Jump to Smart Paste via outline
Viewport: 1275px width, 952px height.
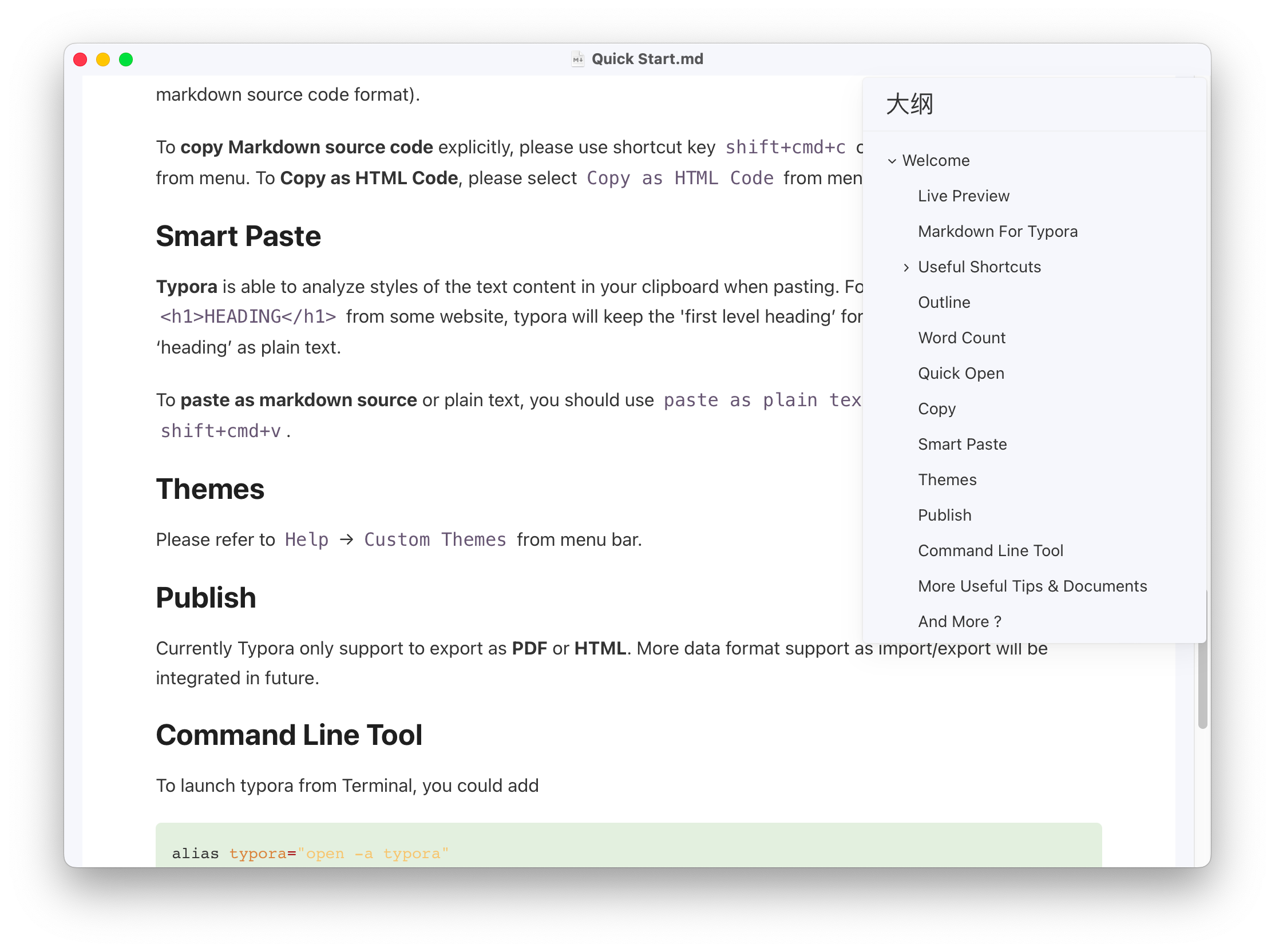coord(962,445)
